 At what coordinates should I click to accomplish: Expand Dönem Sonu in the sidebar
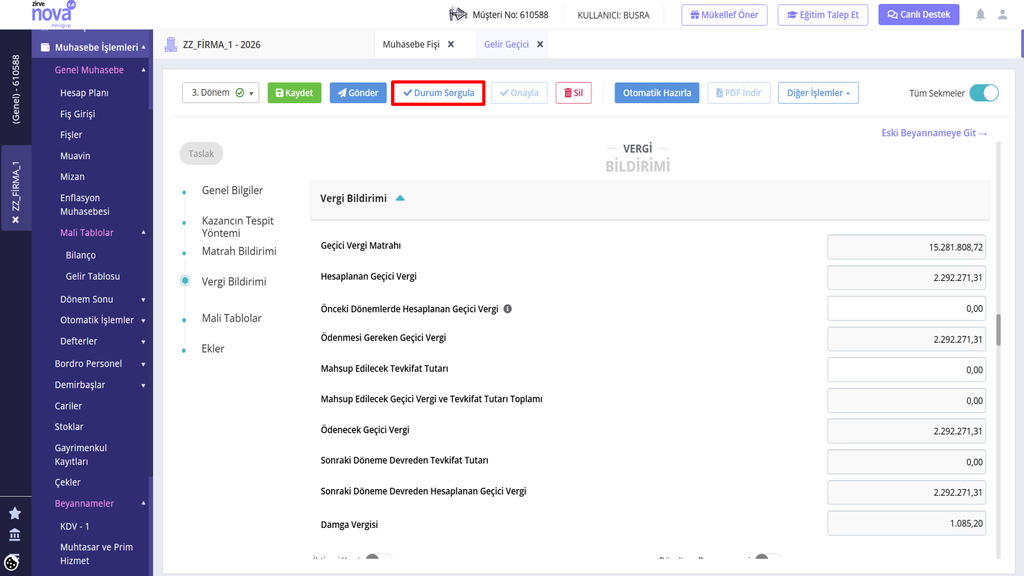[x=143, y=300]
